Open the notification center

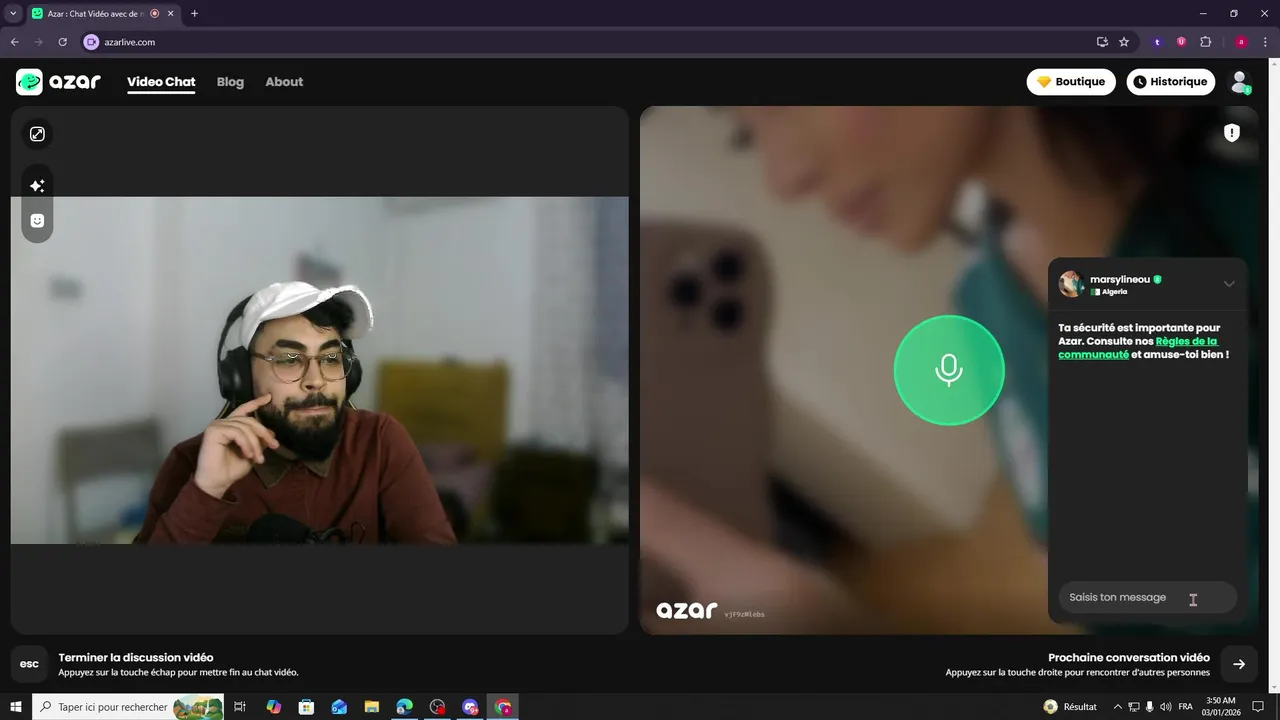1259,707
